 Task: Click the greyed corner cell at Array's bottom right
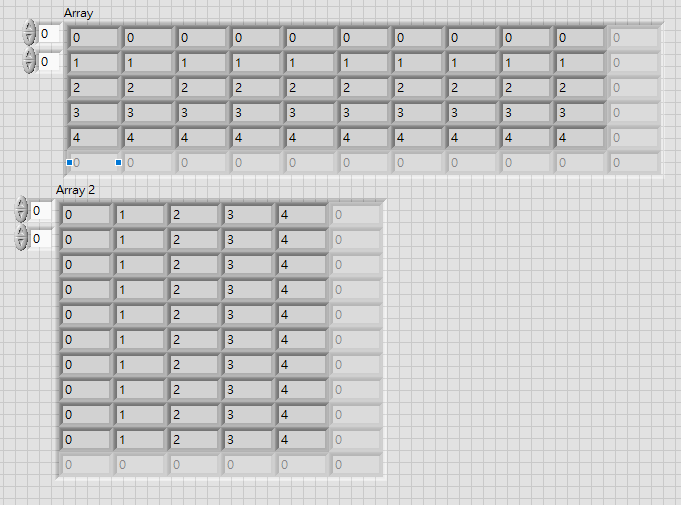point(634,163)
